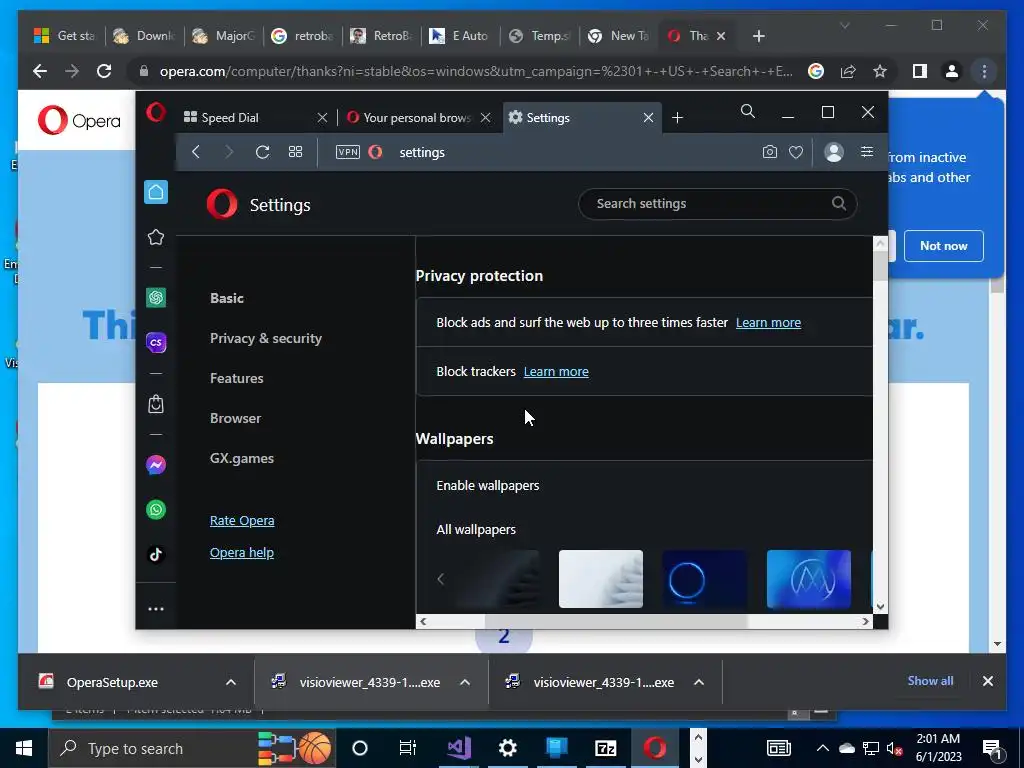This screenshot has height=768, width=1024.
Task: Select Browser settings category
Action: click(x=235, y=419)
